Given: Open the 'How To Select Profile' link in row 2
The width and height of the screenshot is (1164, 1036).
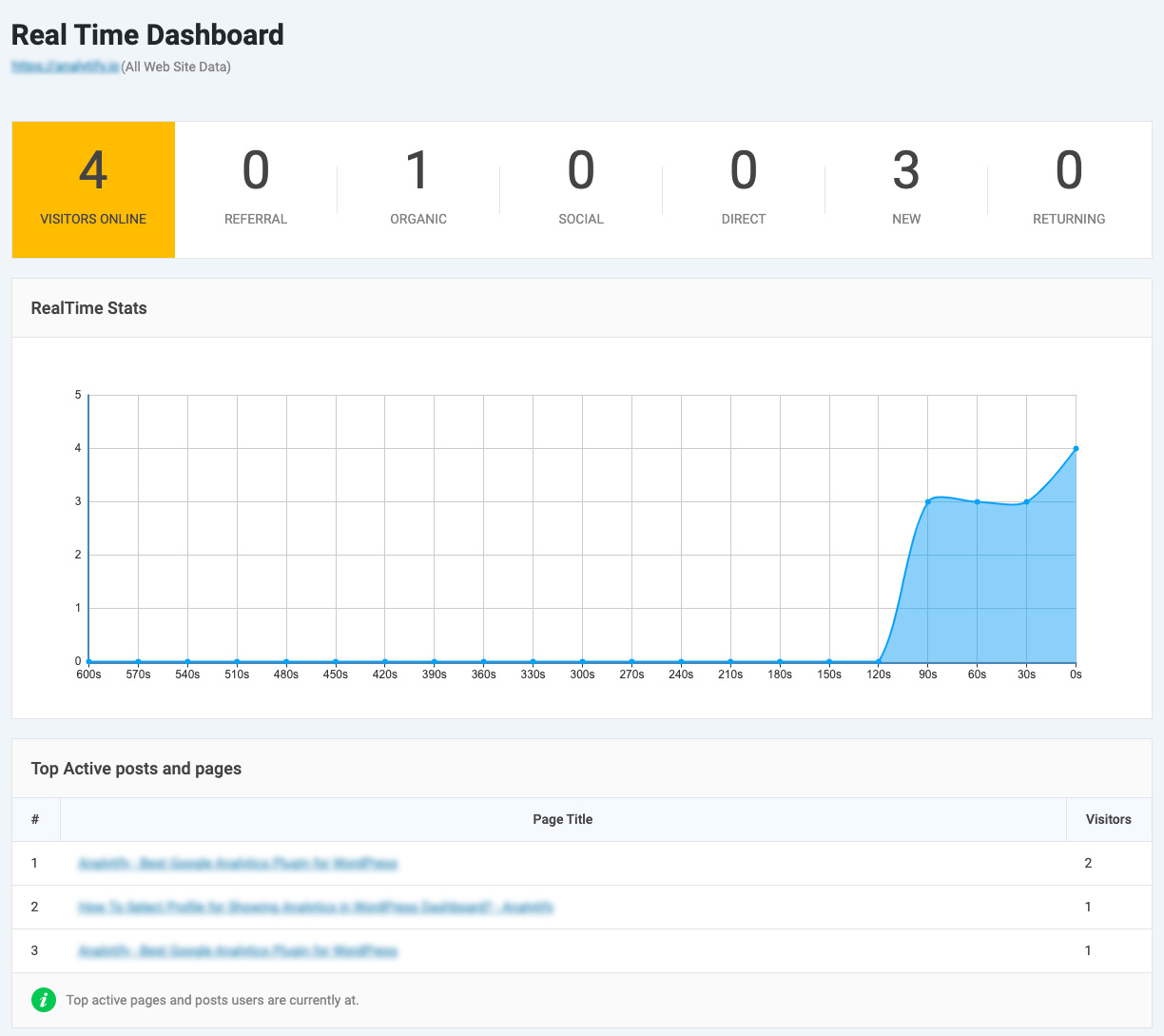Looking at the screenshot, I should point(316,908).
